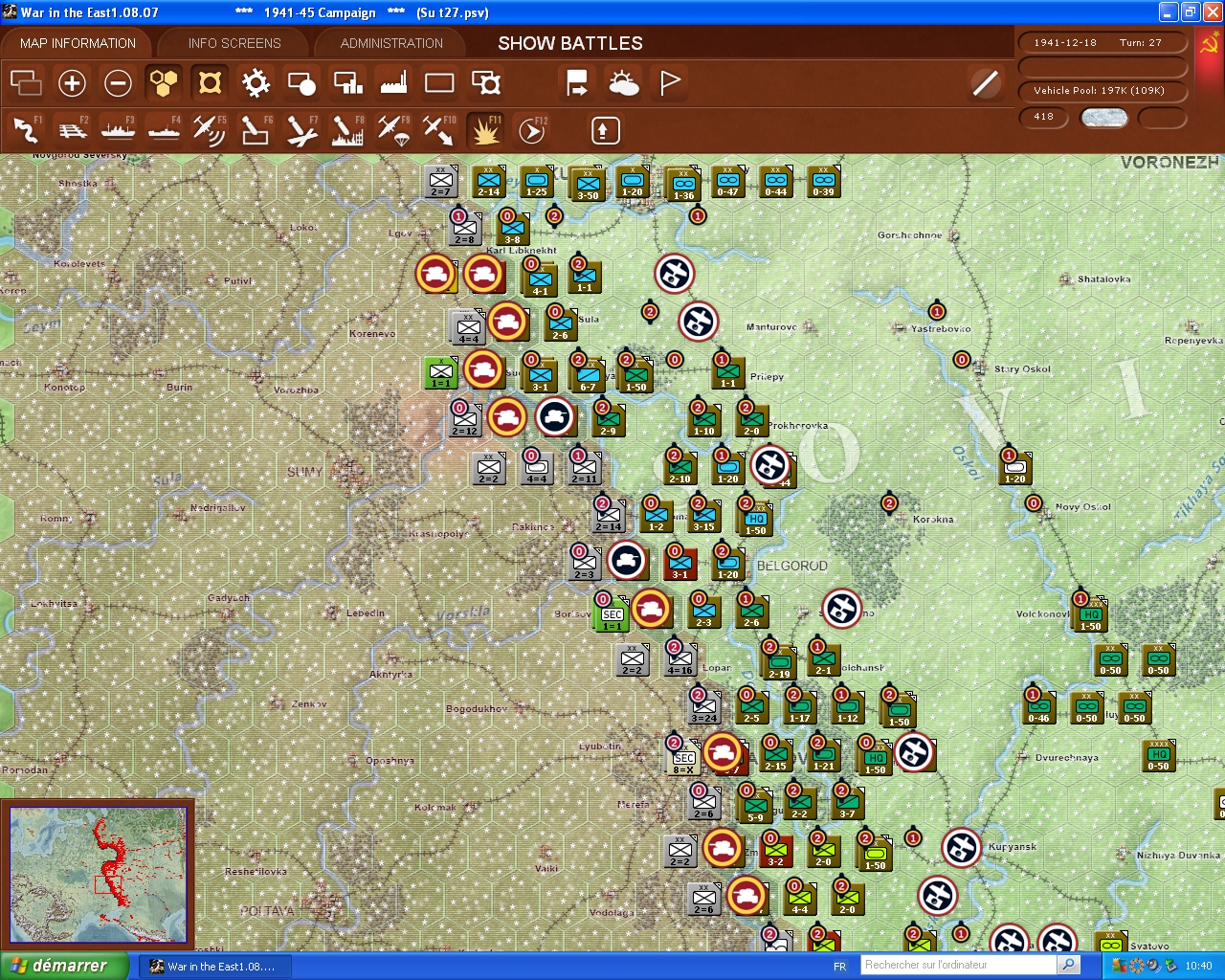Viewport: 1225px width, 980px height.
Task: Select F10 air transfer mode
Action: point(439,129)
